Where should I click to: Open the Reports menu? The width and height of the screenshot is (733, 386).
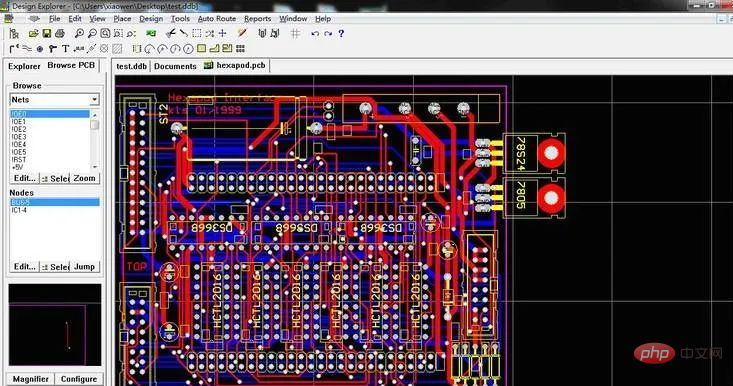(258, 19)
